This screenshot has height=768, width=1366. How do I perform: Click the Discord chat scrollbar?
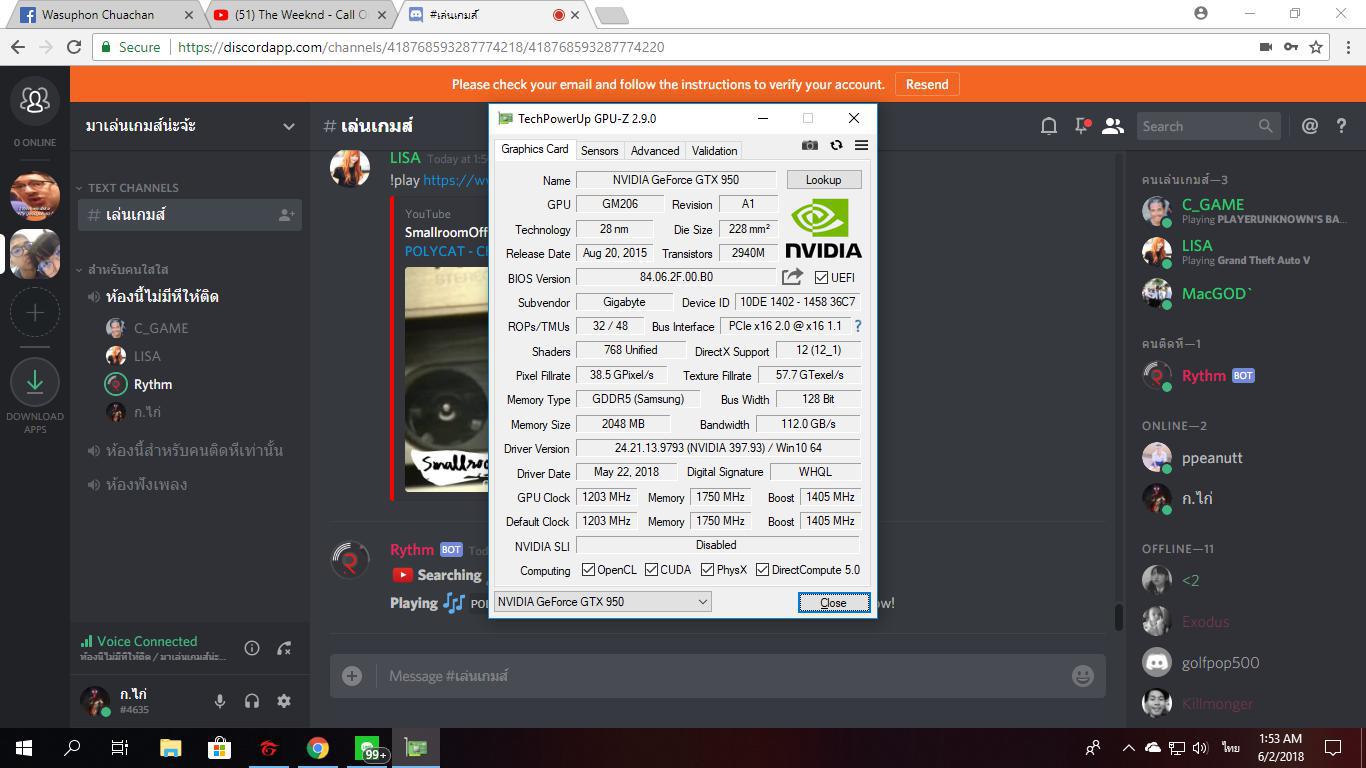click(1119, 617)
